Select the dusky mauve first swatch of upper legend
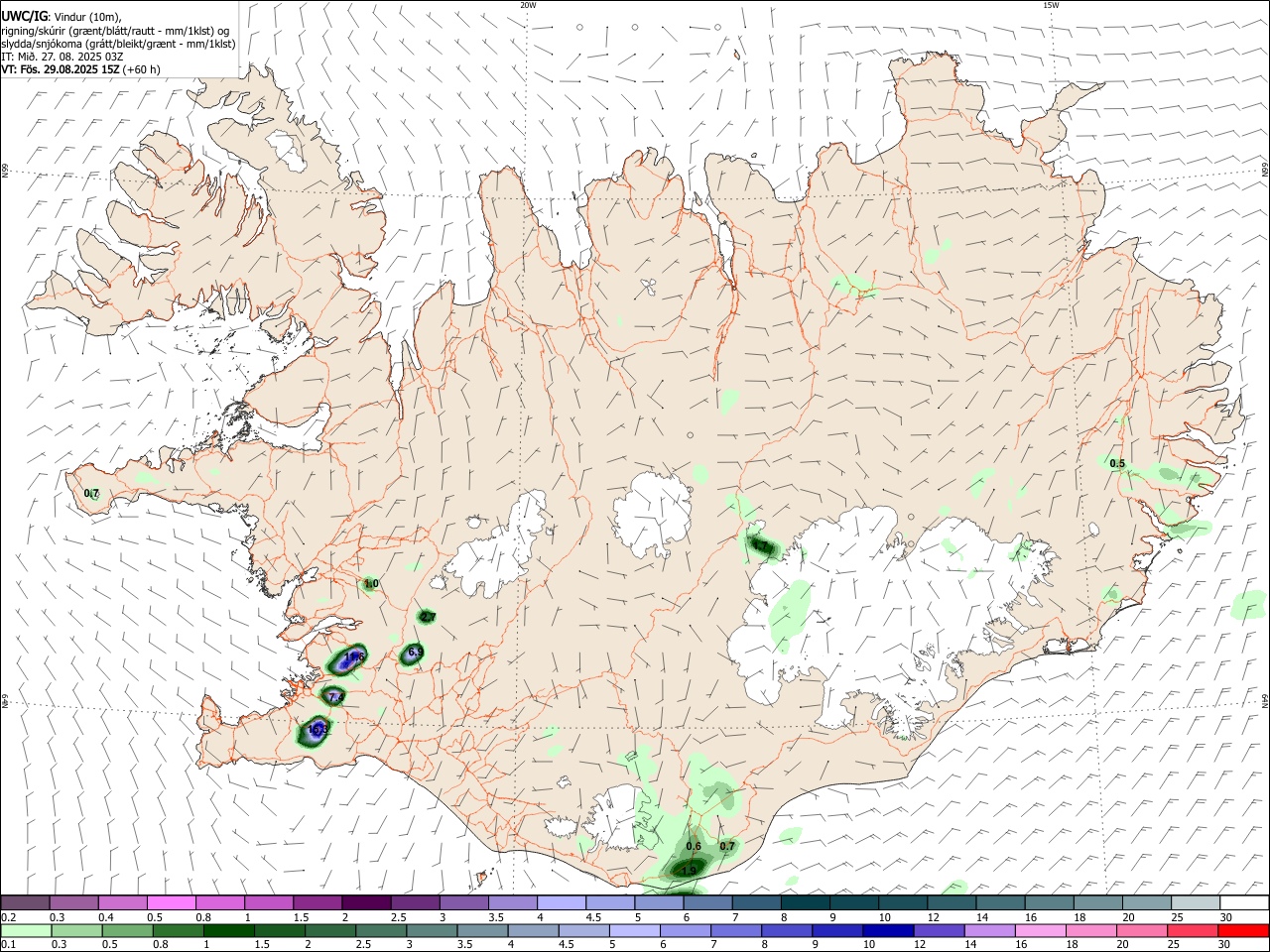The image size is (1270, 952). (25, 902)
